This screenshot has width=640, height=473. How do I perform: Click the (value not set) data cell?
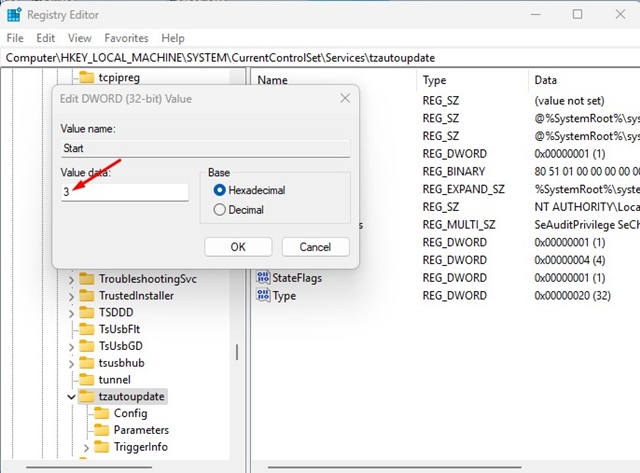[x=569, y=100]
